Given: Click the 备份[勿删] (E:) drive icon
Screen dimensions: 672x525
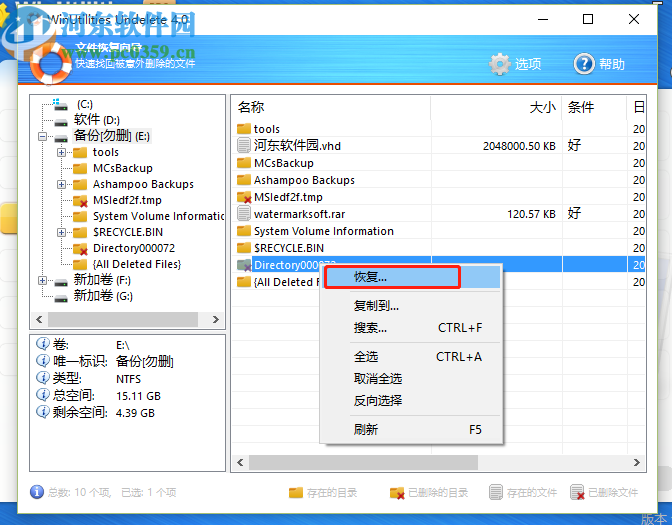Looking at the screenshot, I should 61,138.
